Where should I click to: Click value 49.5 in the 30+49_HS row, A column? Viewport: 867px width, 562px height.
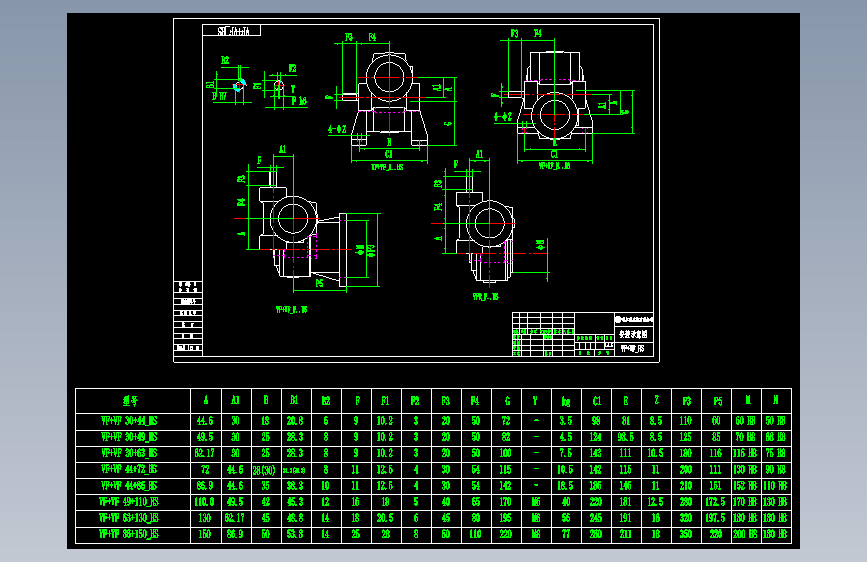click(x=205, y=437)
